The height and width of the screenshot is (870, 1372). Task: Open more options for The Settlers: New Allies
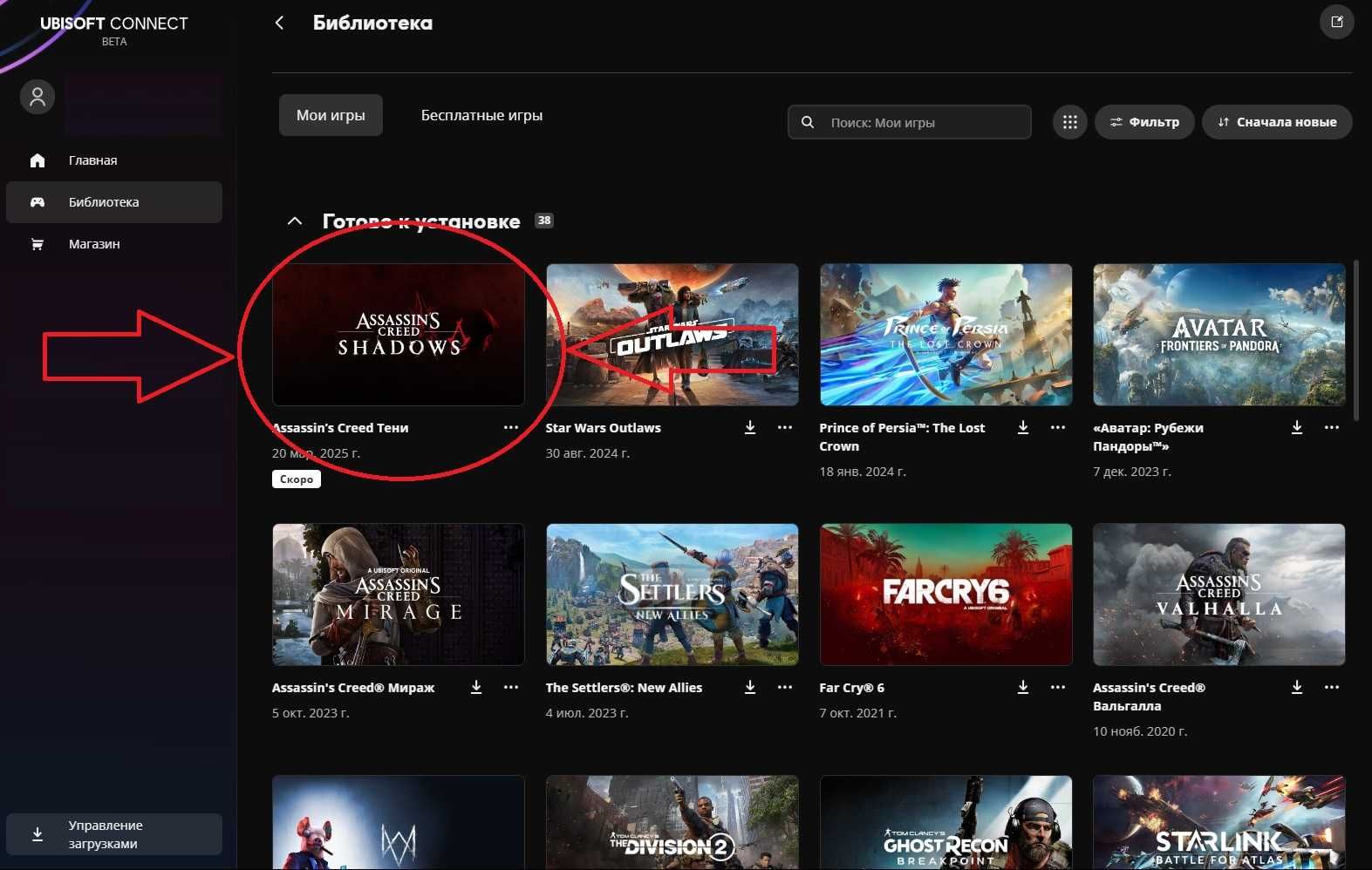(x=785, y=687)
